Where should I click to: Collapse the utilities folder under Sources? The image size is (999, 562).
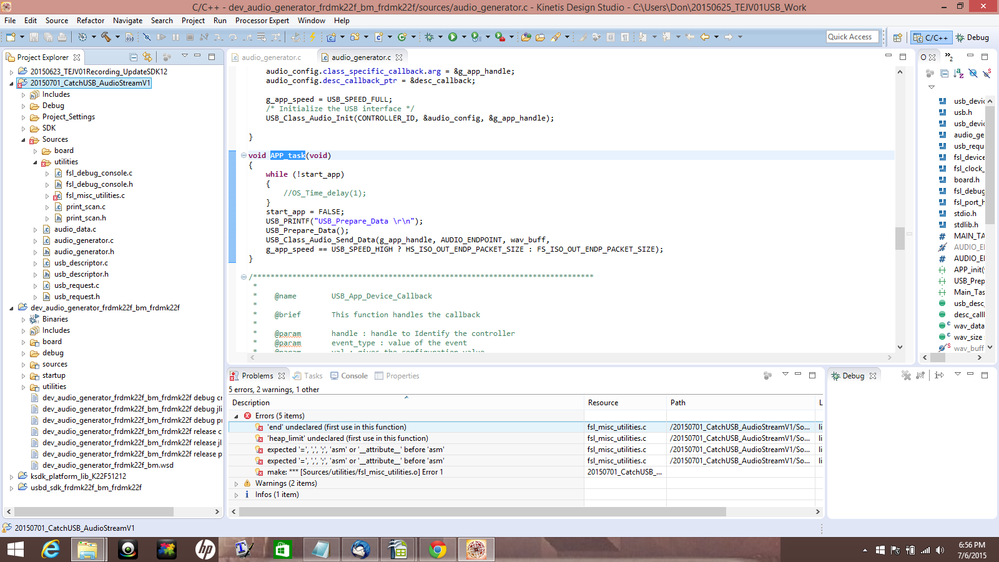[x=35, y=162]
